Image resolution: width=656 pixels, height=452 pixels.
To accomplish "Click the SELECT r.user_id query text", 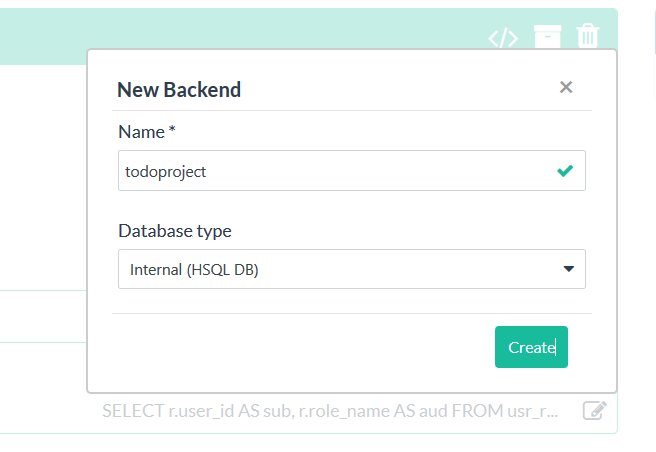I will (330, 411).
